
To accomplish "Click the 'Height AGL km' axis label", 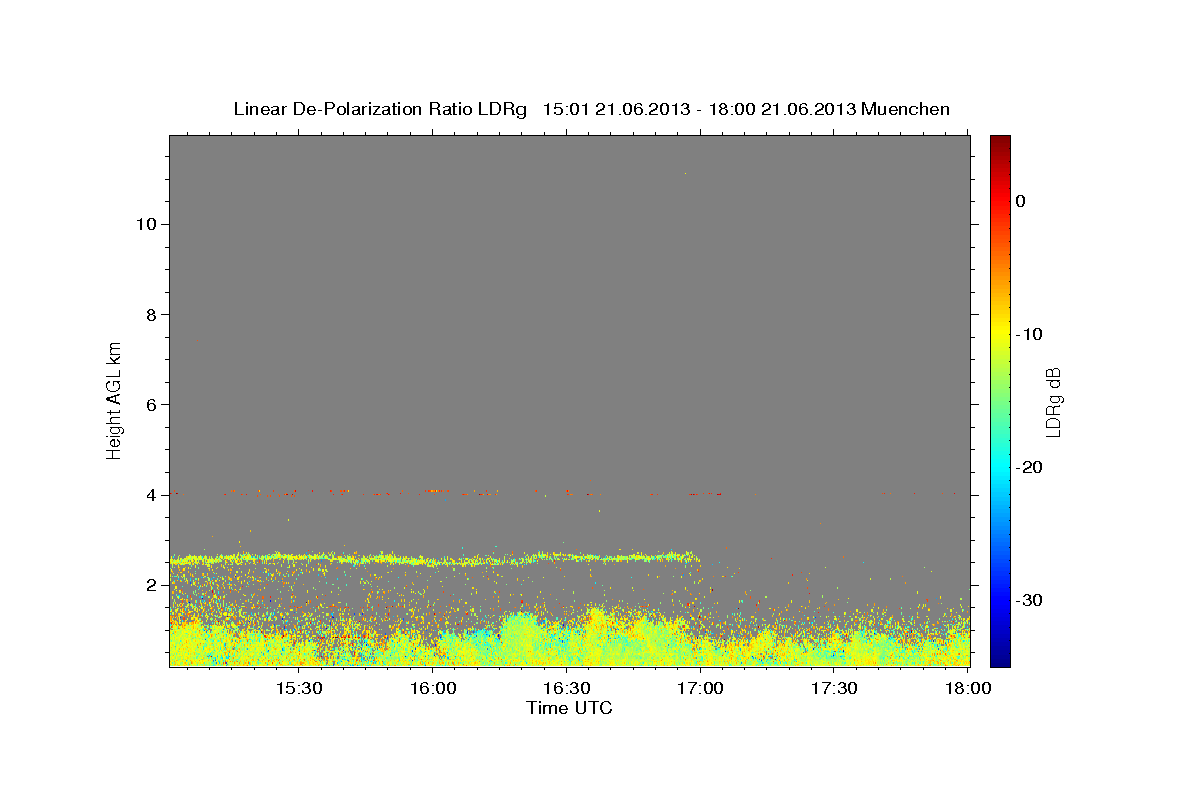I will (x=114, y=400).
